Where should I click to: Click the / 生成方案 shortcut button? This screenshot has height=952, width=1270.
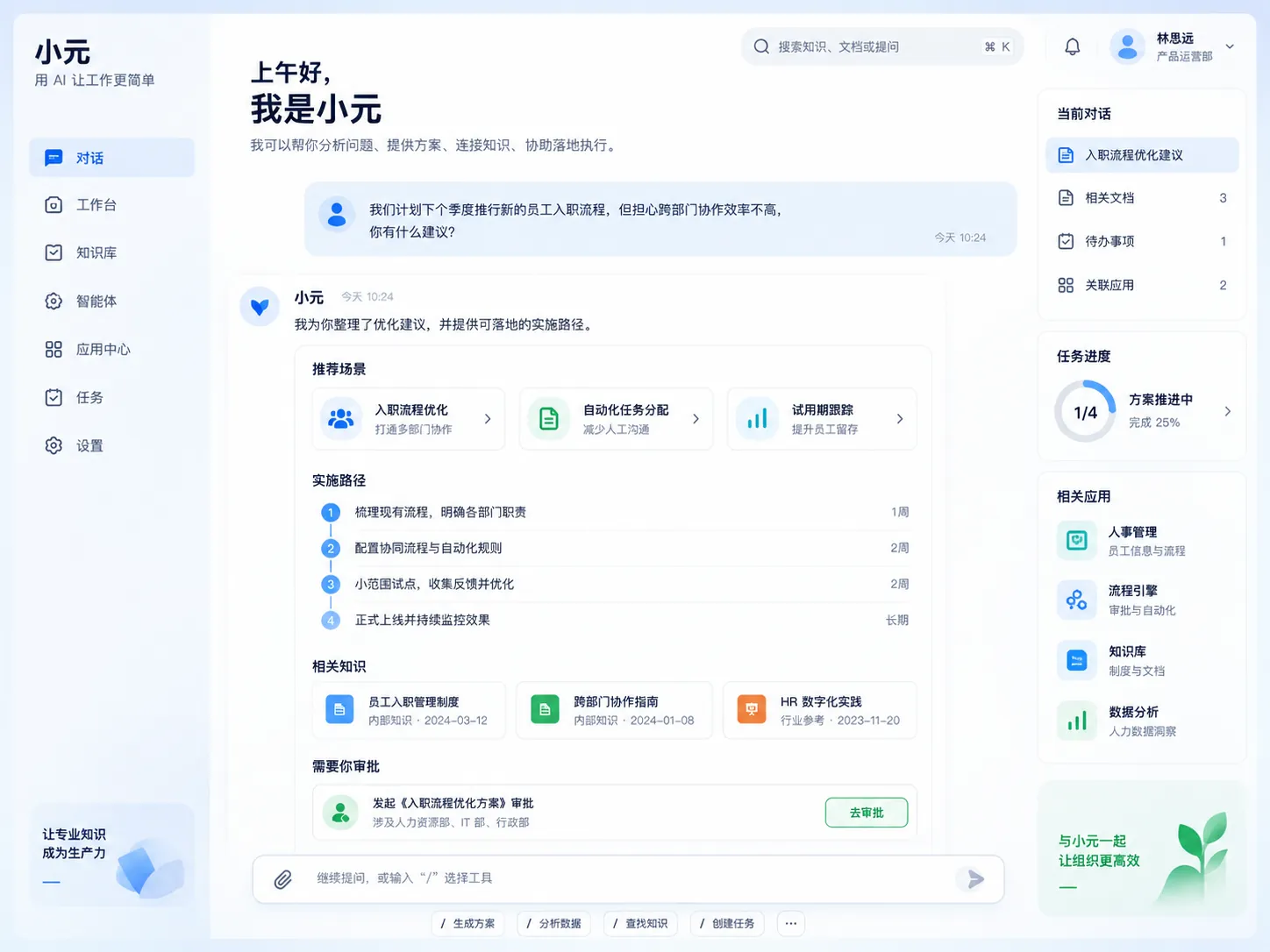click(x=468, y=923)
